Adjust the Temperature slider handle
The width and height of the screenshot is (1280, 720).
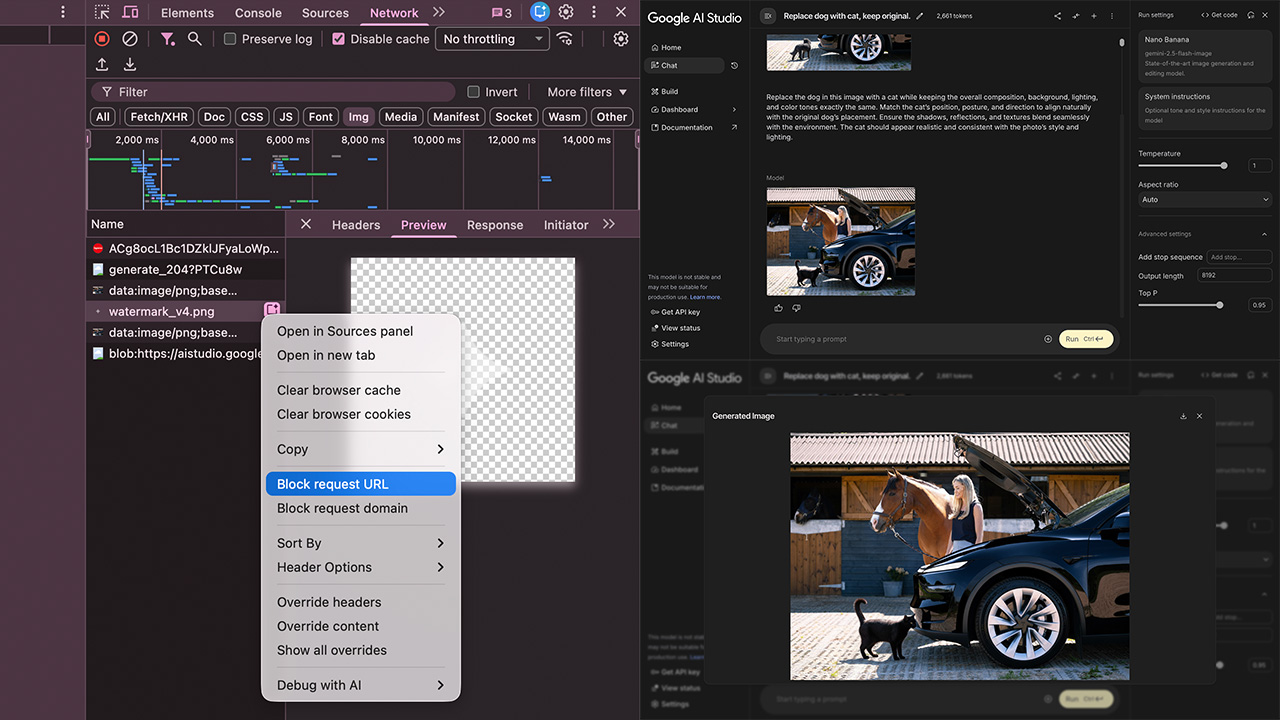point(1223,166)
